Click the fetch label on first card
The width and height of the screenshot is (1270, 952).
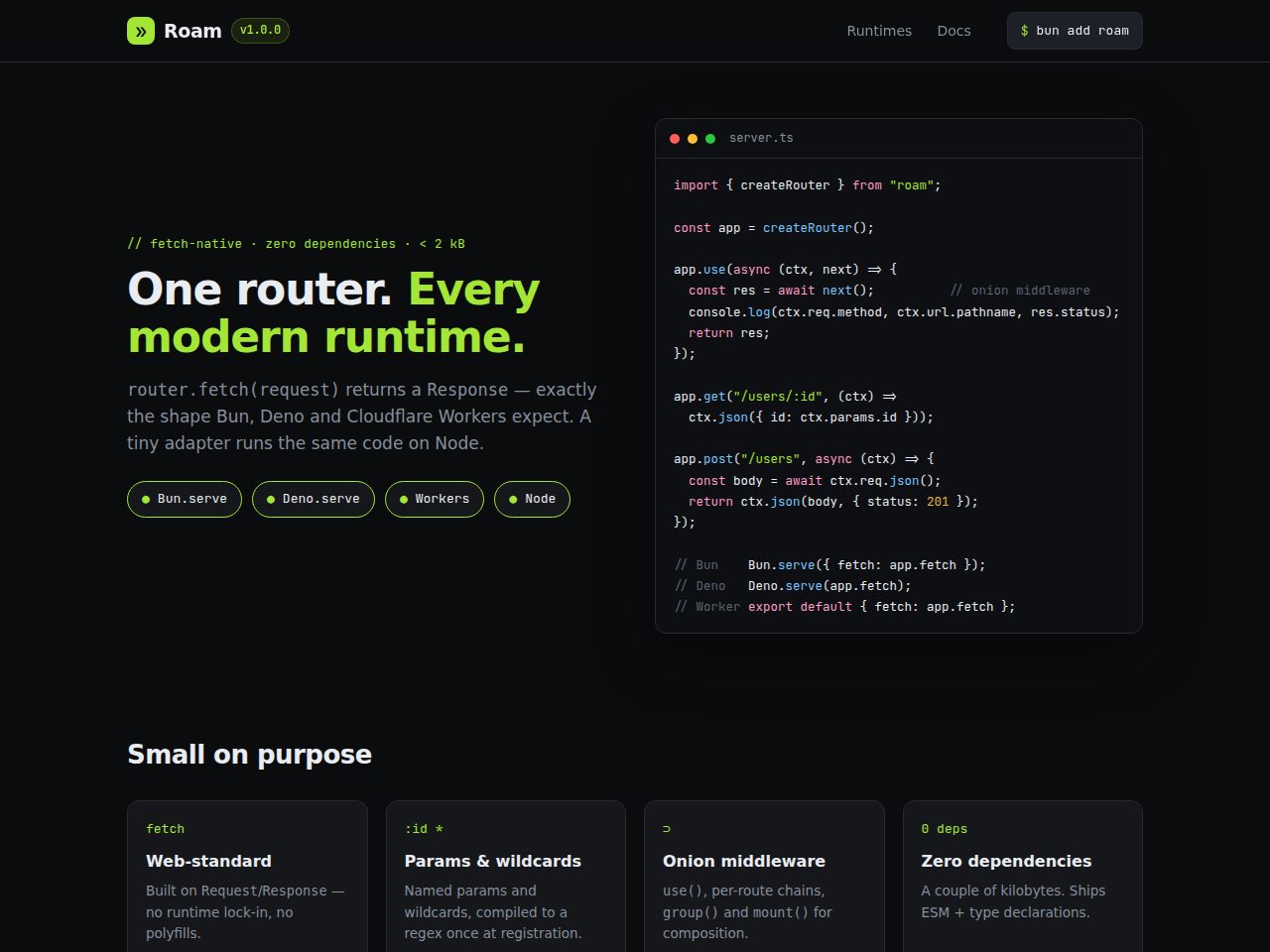click(x=165, y=829)
